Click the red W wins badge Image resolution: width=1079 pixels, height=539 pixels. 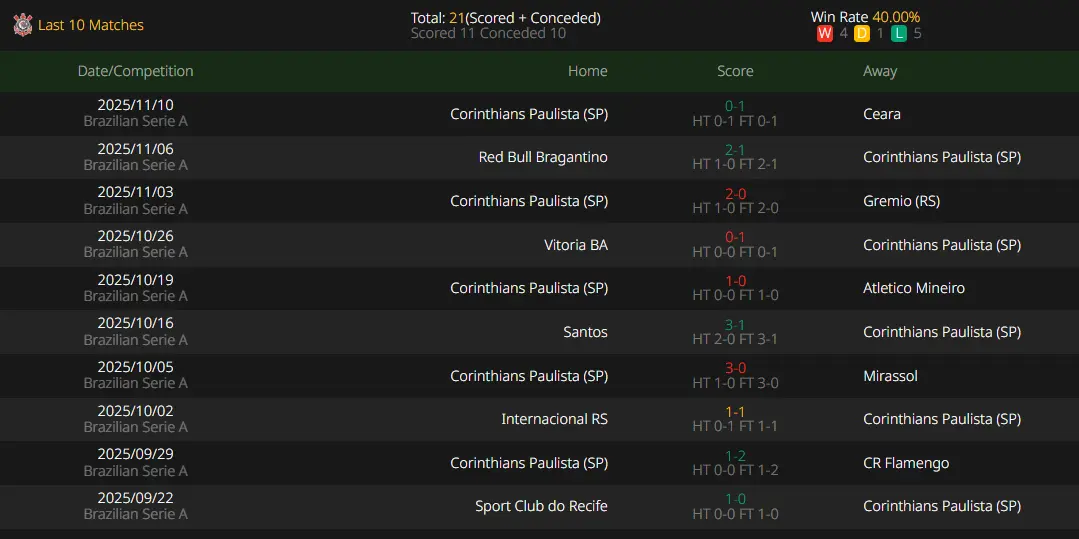click(x=824, y=33)
